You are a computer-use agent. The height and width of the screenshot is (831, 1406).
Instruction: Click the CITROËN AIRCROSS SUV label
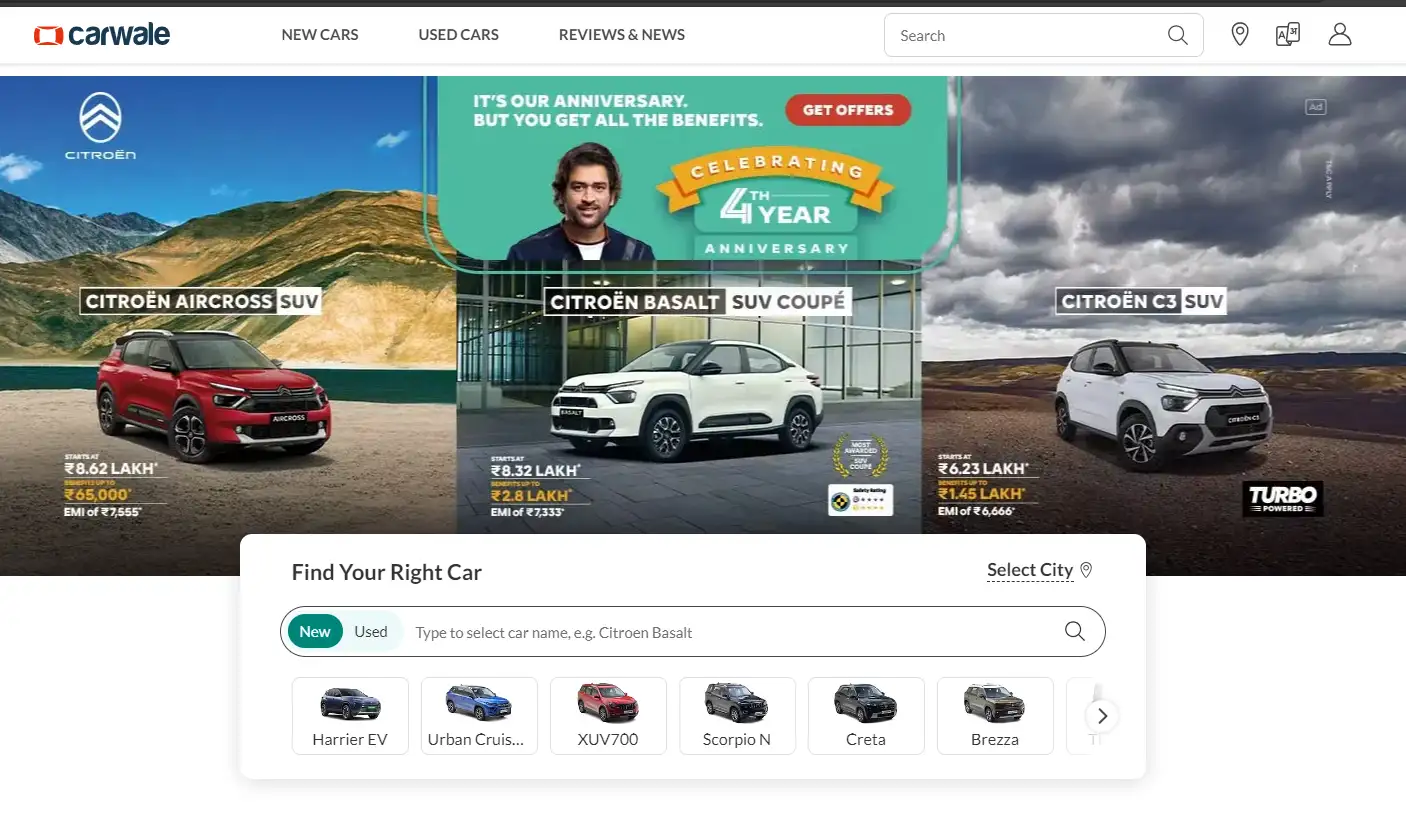click(201, 301)
